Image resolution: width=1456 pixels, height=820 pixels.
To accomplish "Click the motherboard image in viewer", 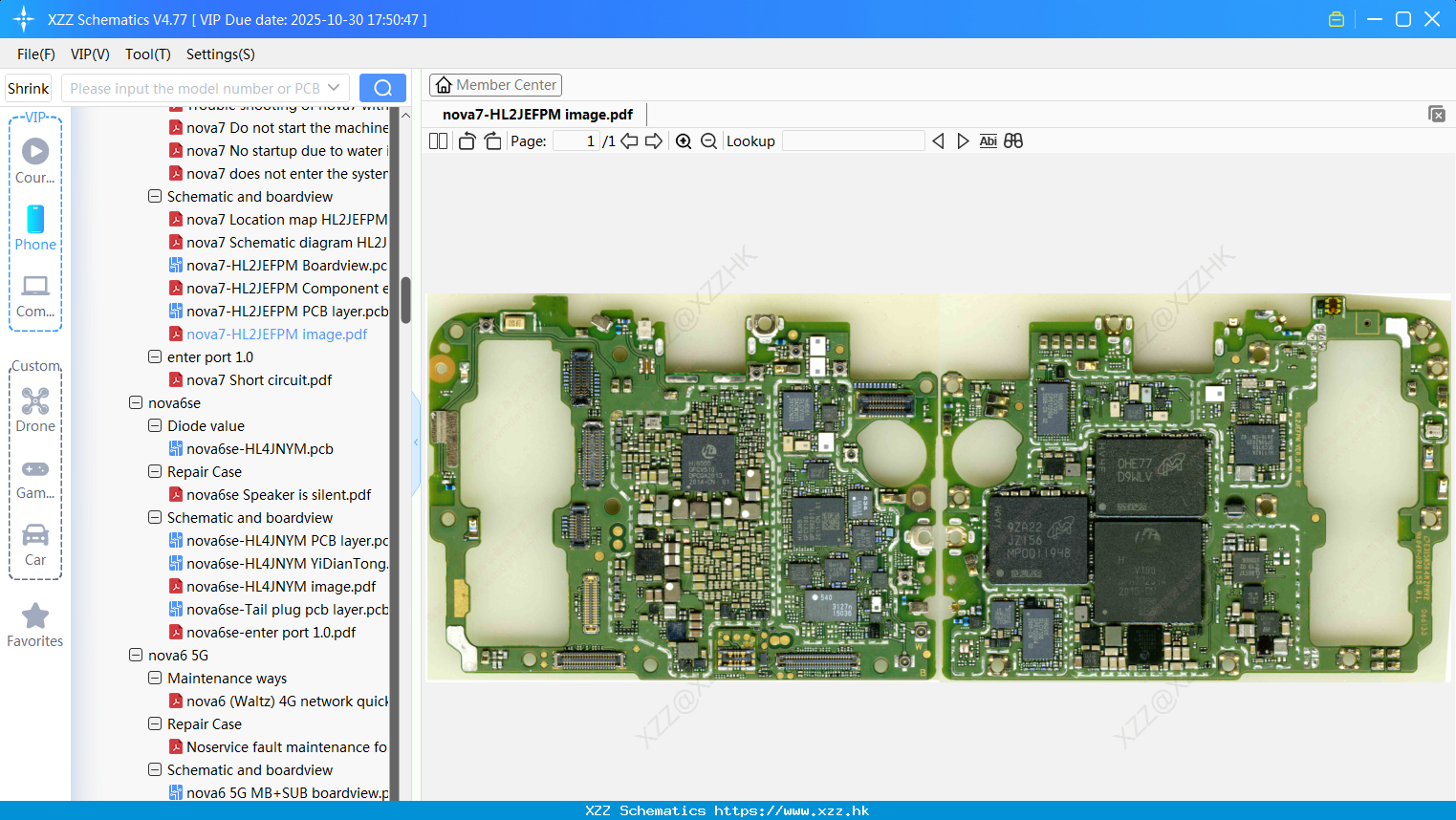I will [x=938, y=487].
